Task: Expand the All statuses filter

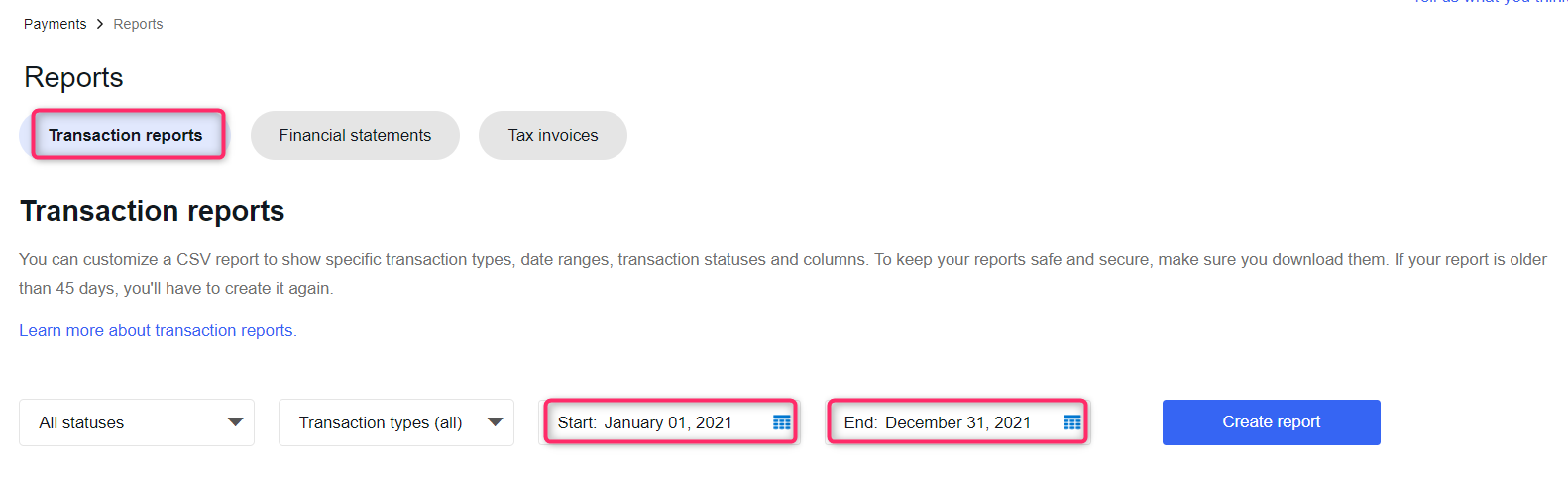Action: [x=137, y=422]
